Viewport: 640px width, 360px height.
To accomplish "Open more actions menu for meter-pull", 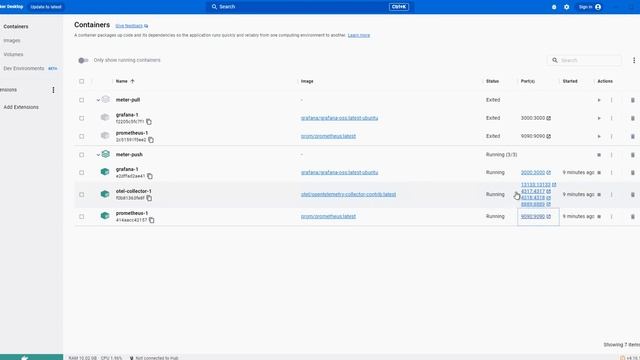I will [x=611, y=100].
